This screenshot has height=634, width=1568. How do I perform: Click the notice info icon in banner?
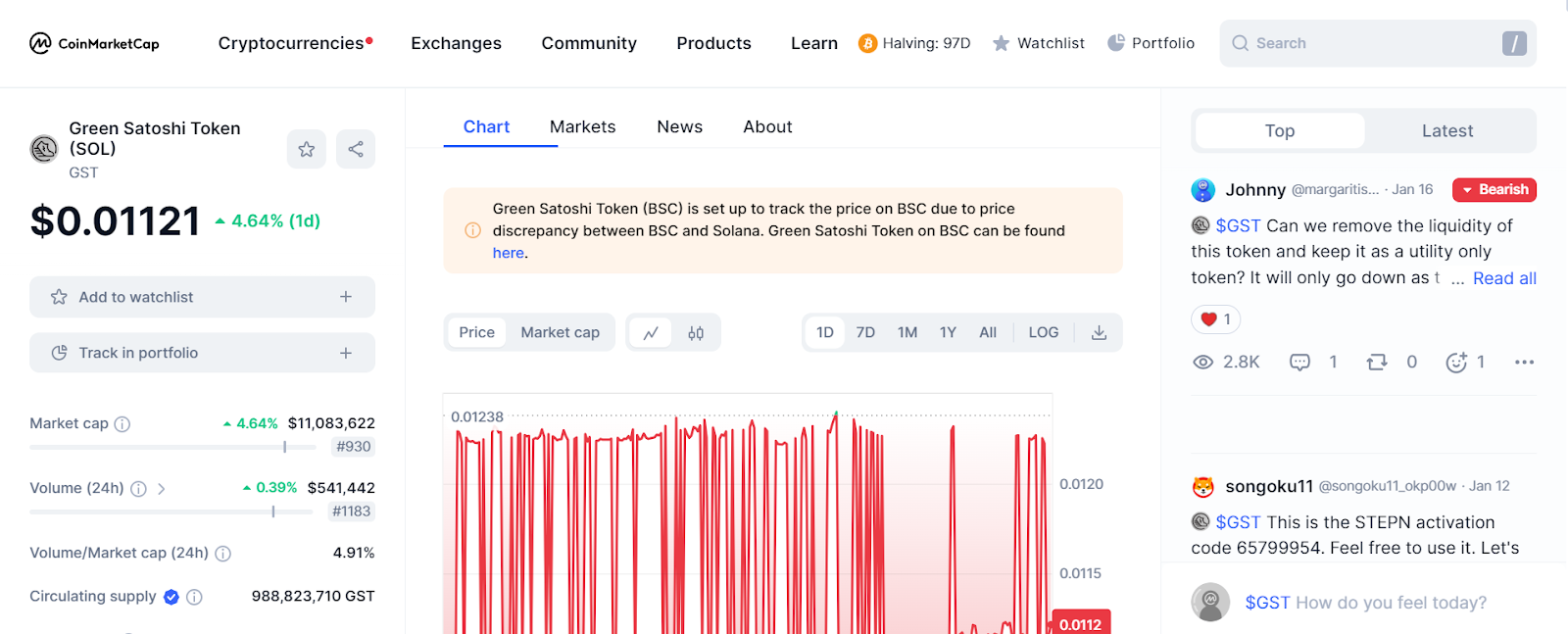(x=472, y=231)
